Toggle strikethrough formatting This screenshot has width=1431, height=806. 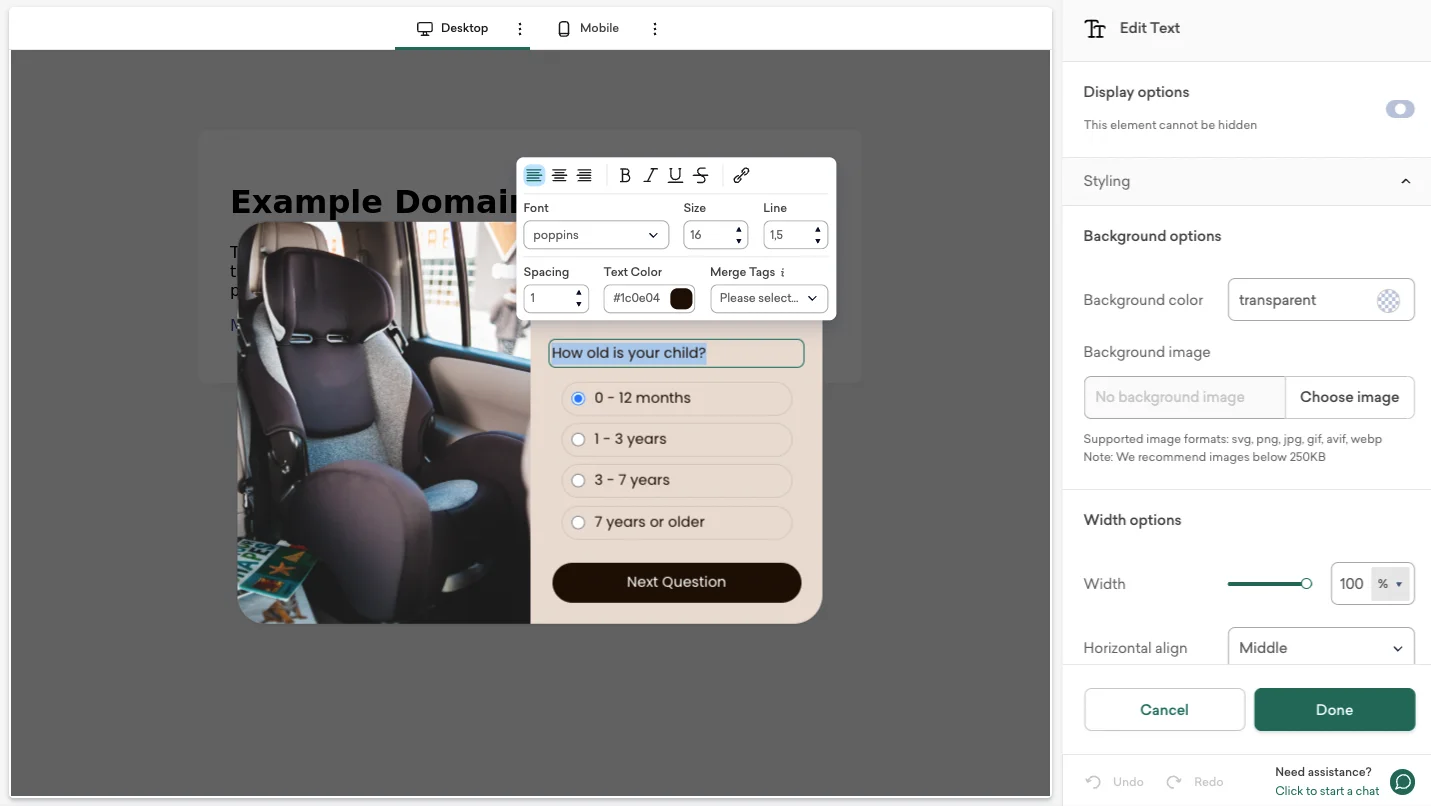point(701,176)
